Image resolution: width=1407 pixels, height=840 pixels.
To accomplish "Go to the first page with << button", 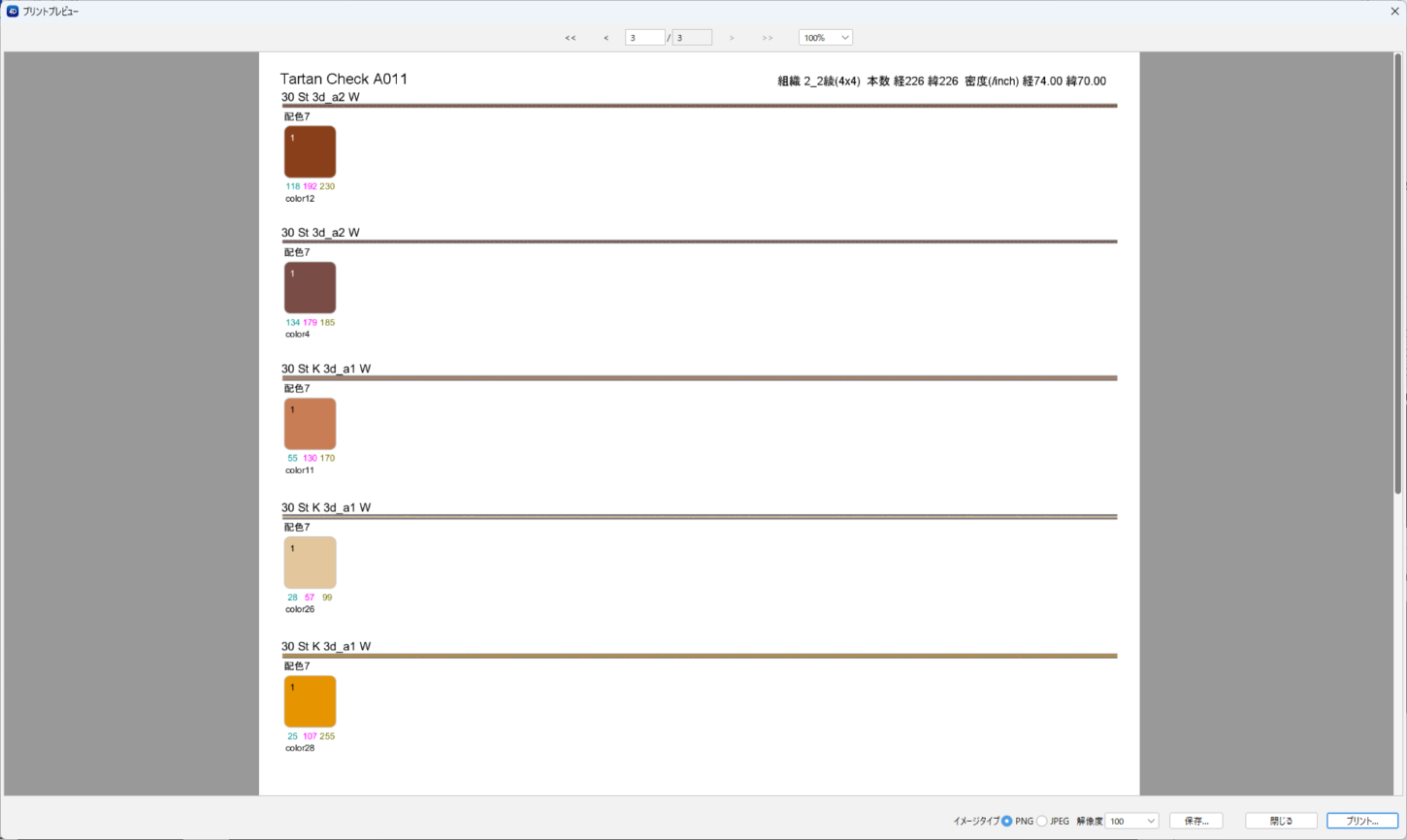I will pyautogui.click(x=571, y=38).
